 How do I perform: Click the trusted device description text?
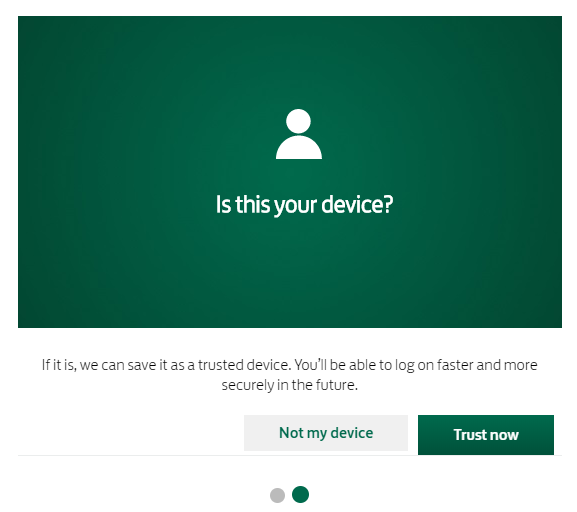[290, 375]
